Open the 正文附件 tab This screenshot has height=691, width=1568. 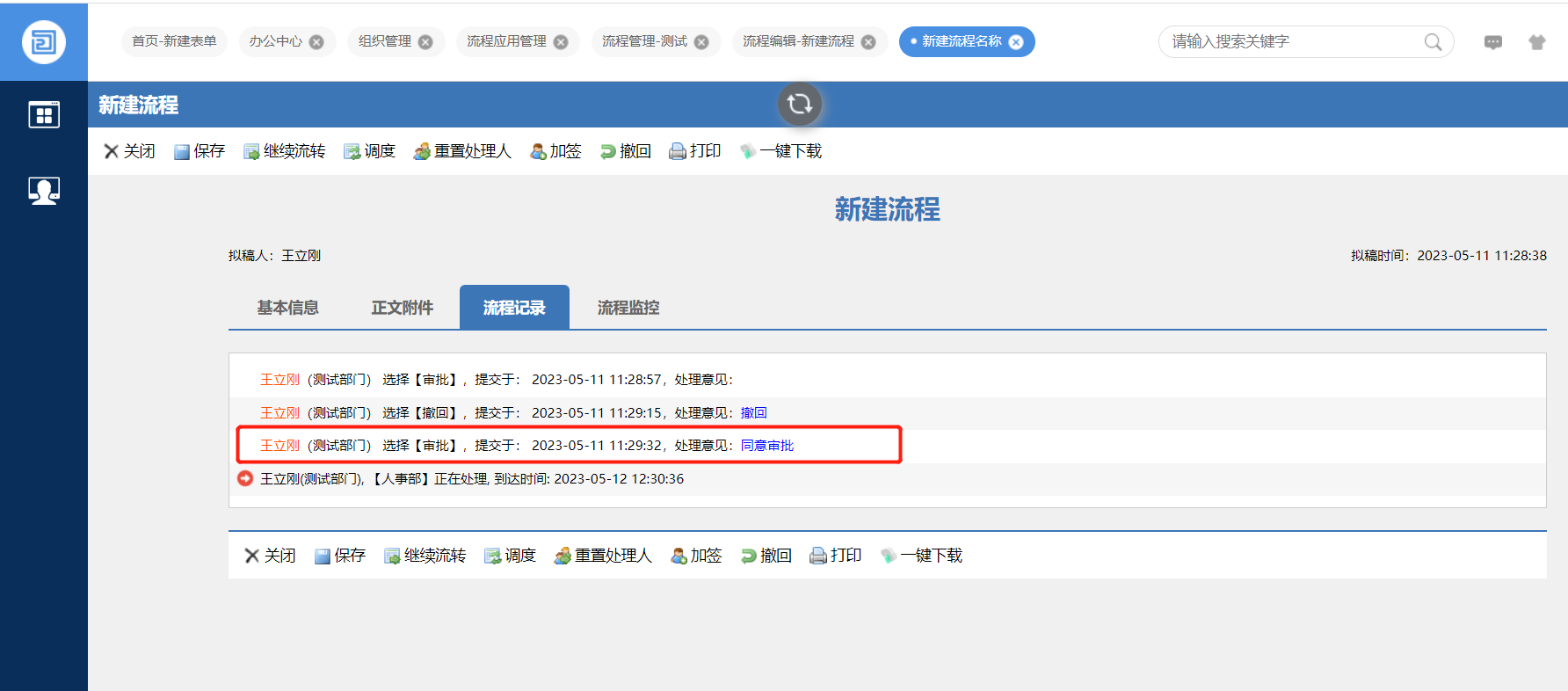tap(402, 308)
